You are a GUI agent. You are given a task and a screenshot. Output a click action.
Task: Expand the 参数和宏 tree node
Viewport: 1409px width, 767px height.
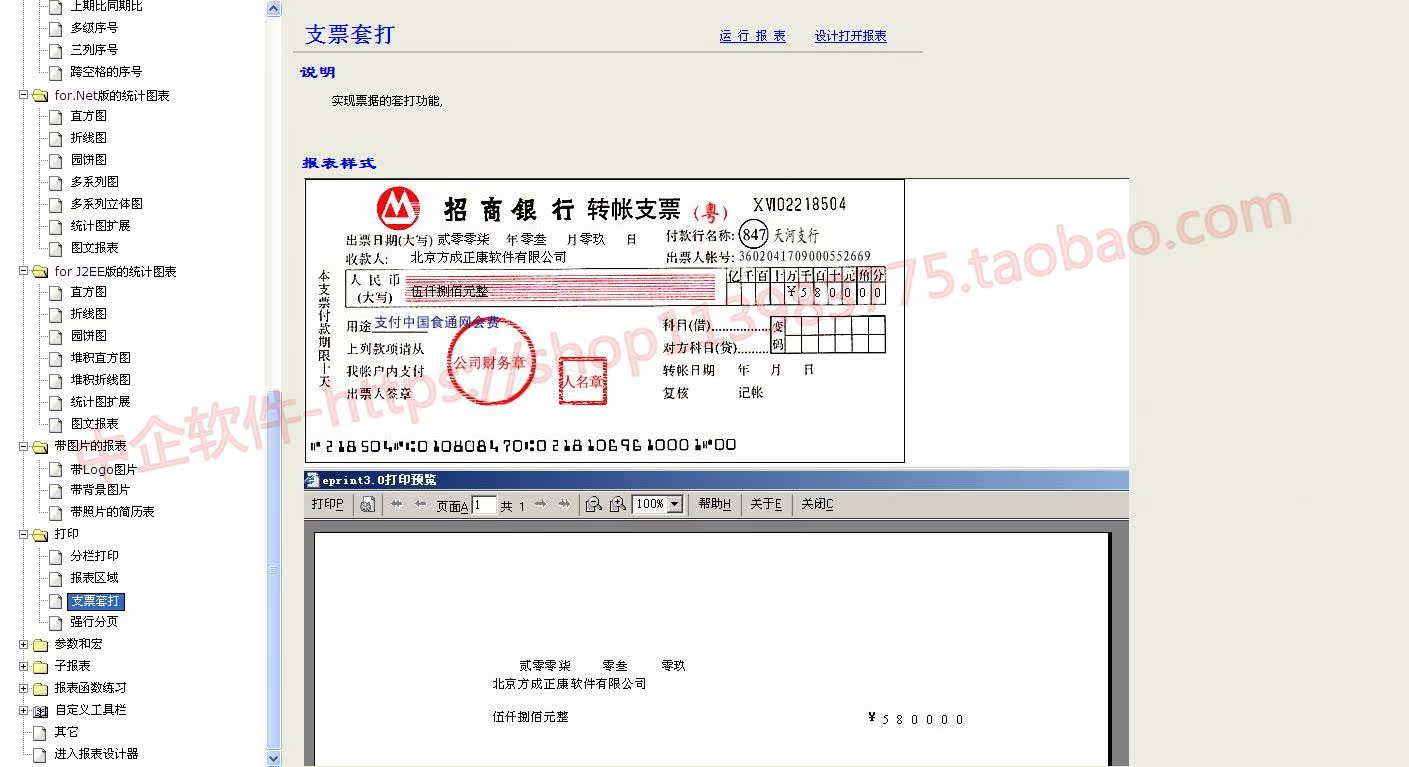point(24,645)
